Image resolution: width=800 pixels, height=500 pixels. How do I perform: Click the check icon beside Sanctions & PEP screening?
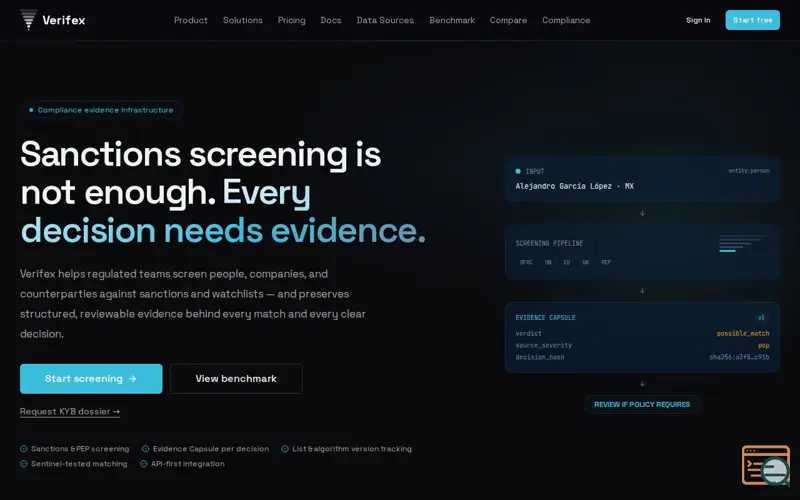pos(23,449)
